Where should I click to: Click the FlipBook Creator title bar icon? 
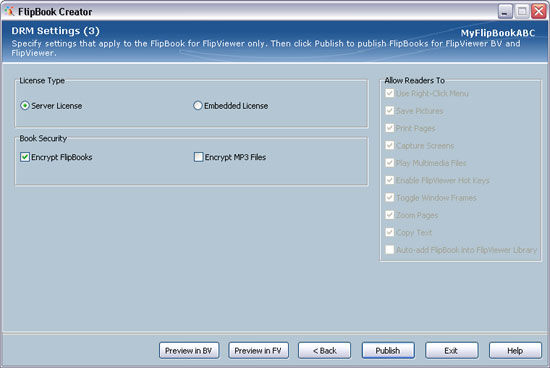click(x=9, y=12)
